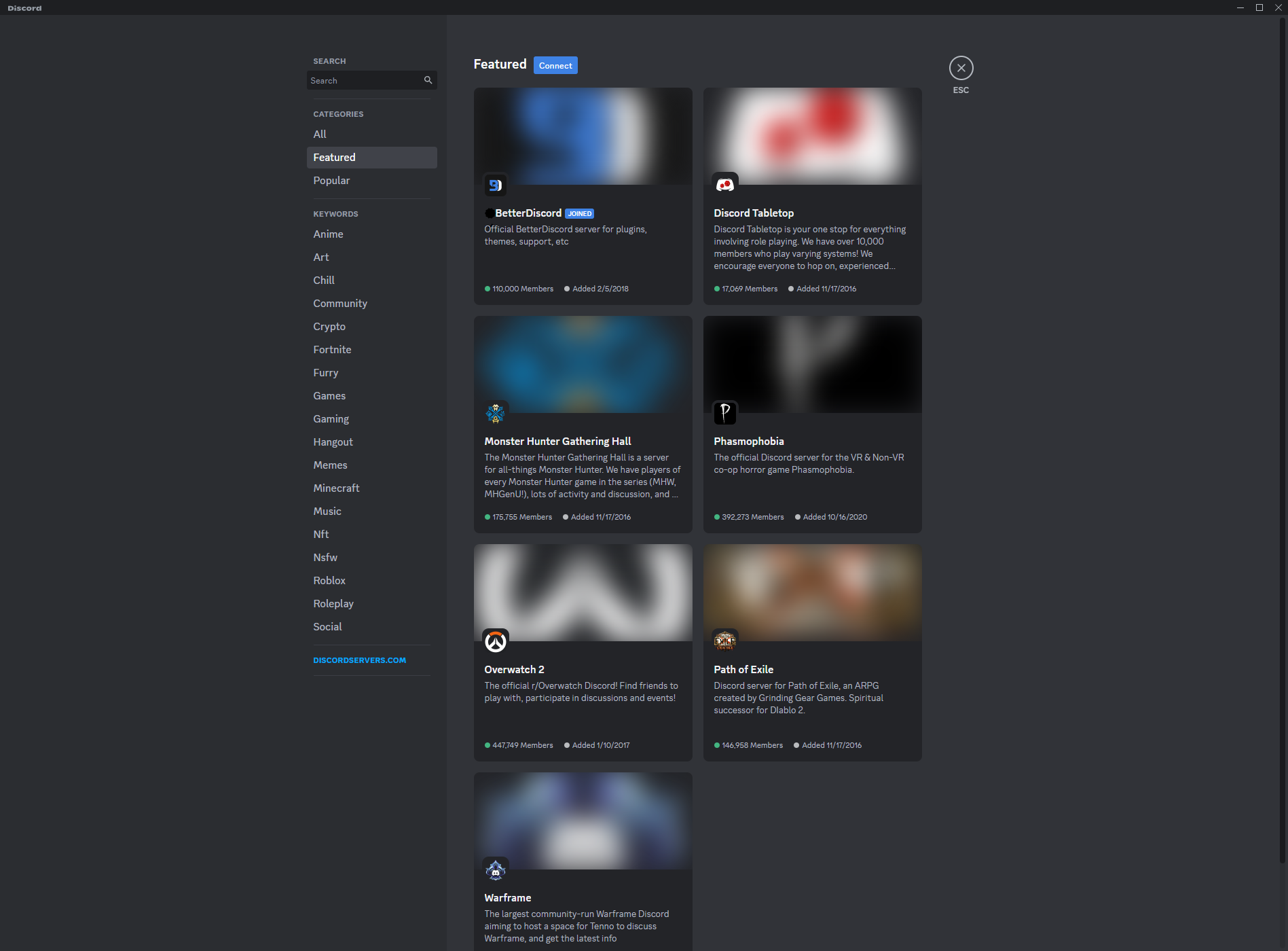Choose the Nft keyword
This screenshot has height=951, width=1288.
click(x=371, y=535)
